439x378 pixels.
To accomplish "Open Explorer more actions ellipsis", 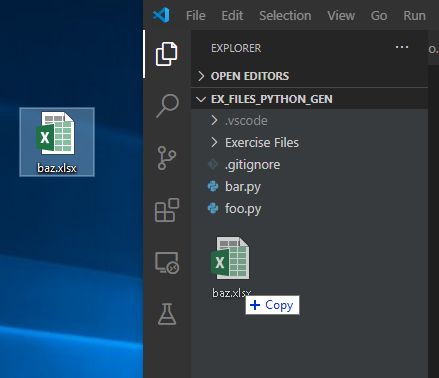I will [x=402, y=47].
